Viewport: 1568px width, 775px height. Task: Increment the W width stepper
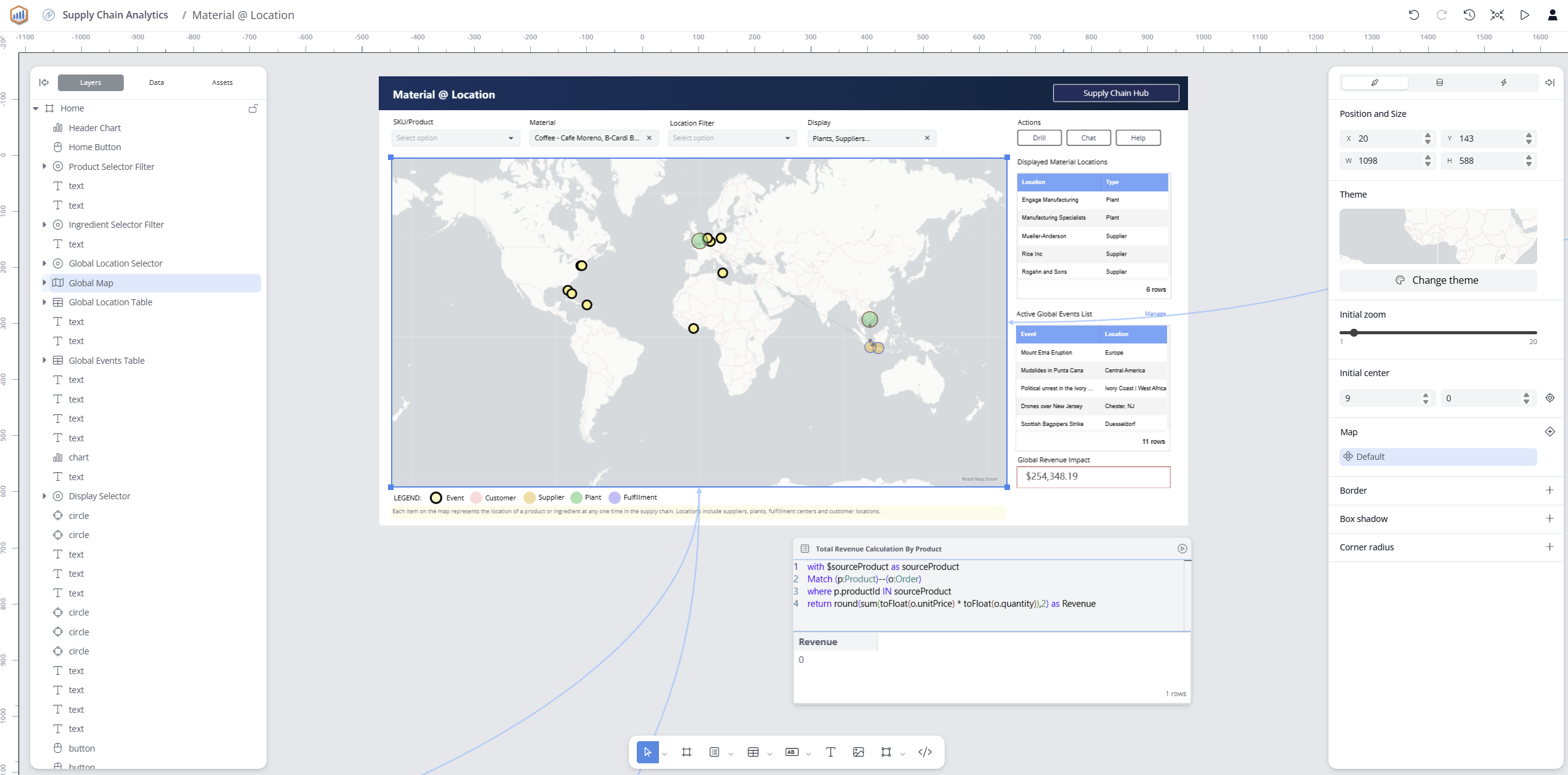point(1428,157)
